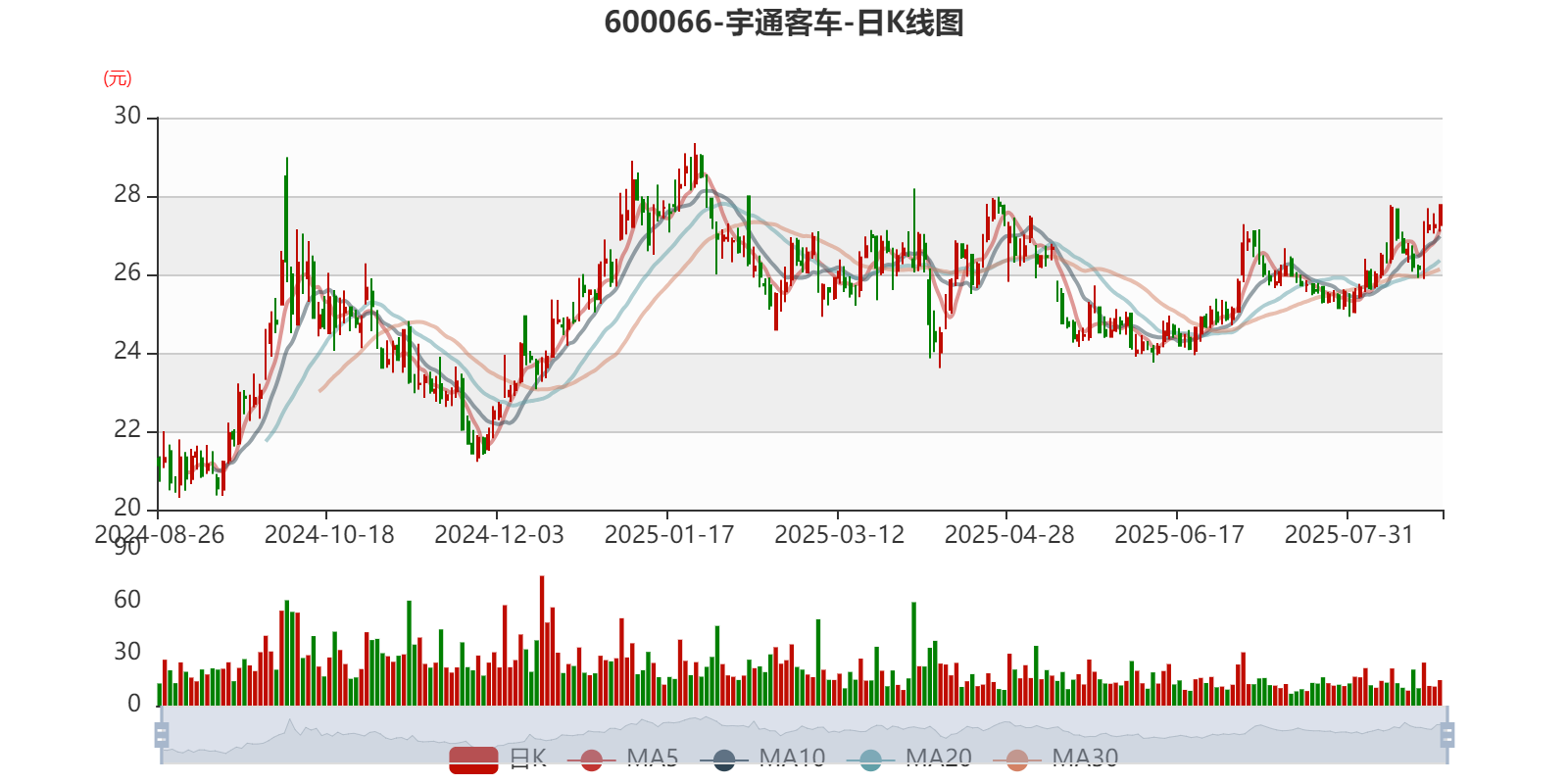Click the price axis label 26
1568x784 pixels.
click(x=127, y=273)
